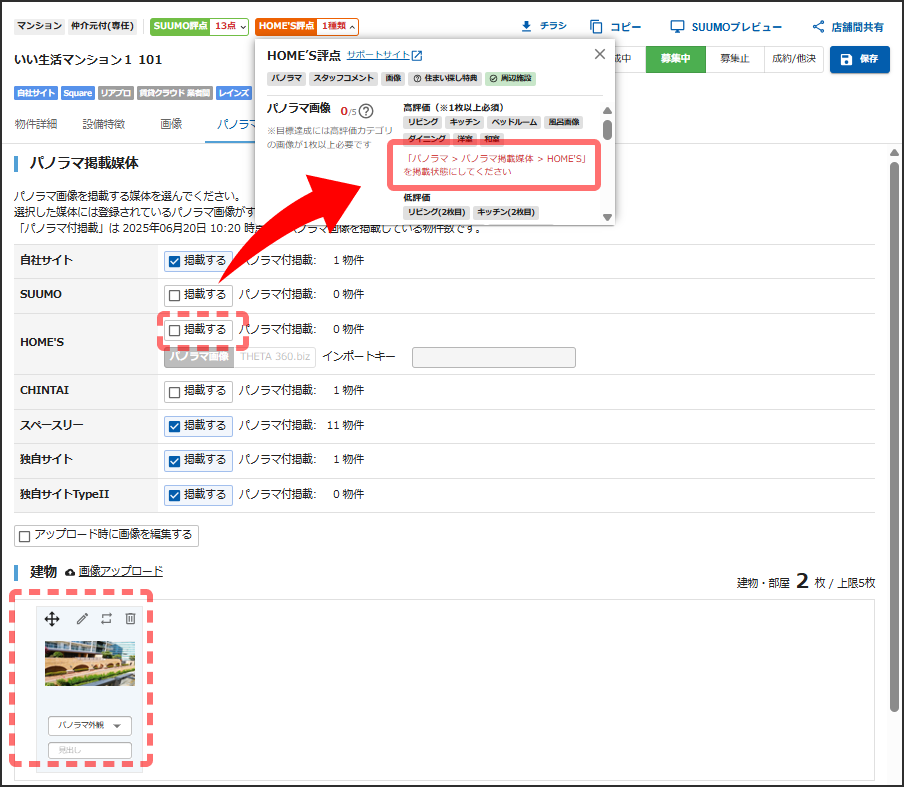Click the THETA 360.biz button
Screen dimensions: 904x787
click(275, 357)
